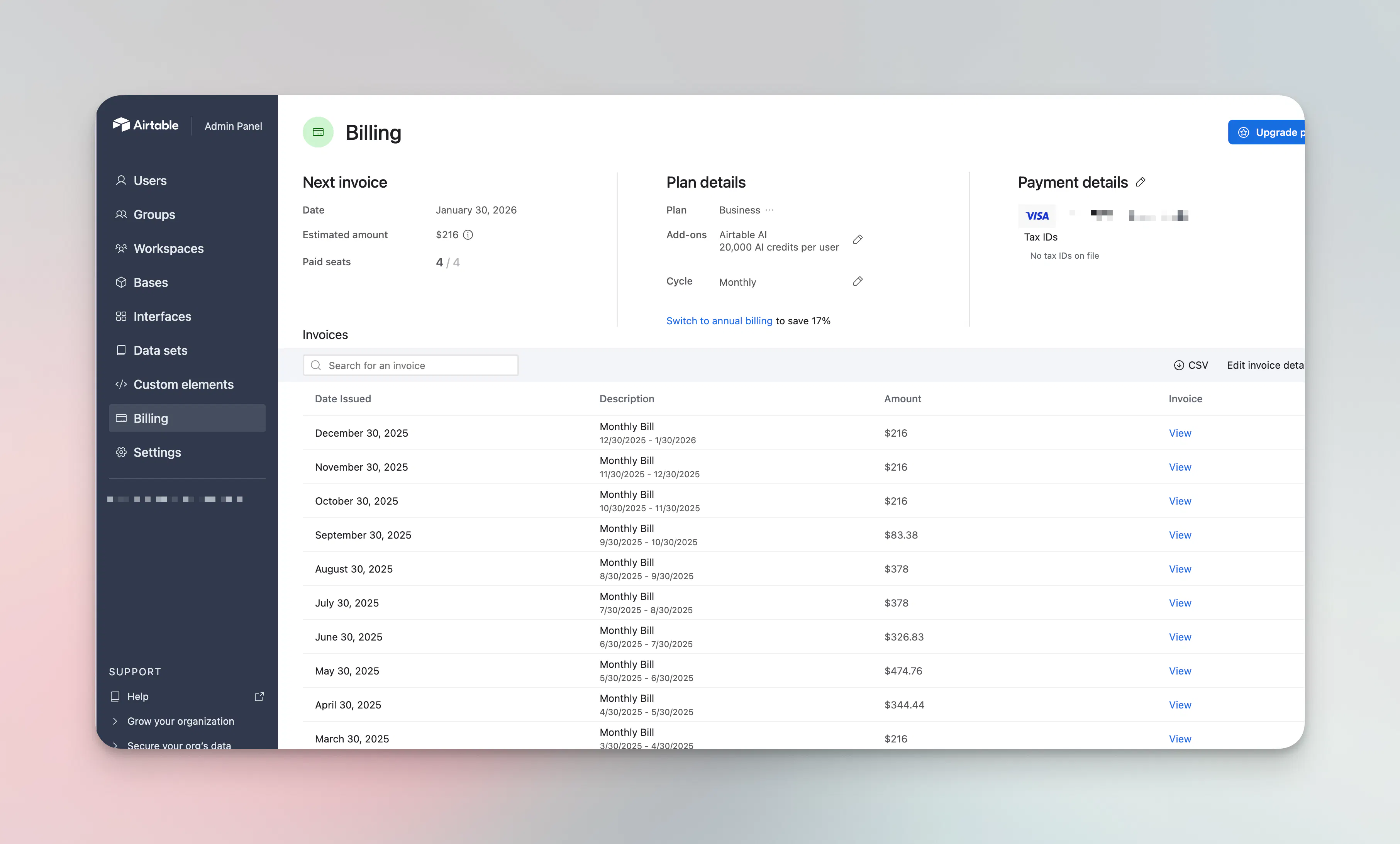Click the Search for an invoice field
The image size is (1400, 844).
coord(410,366)
